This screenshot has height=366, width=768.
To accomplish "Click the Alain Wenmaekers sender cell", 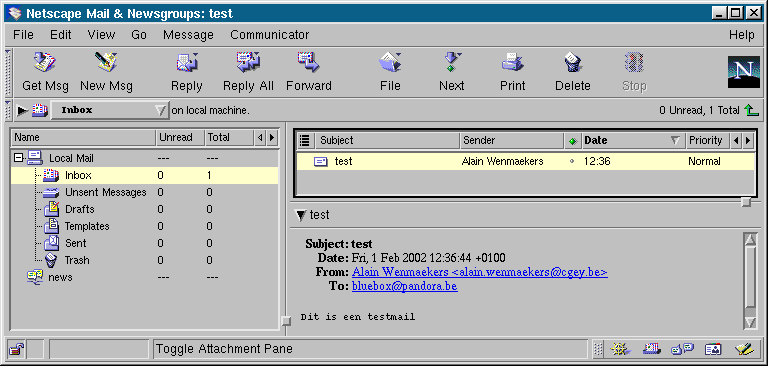I will point(503,161).
